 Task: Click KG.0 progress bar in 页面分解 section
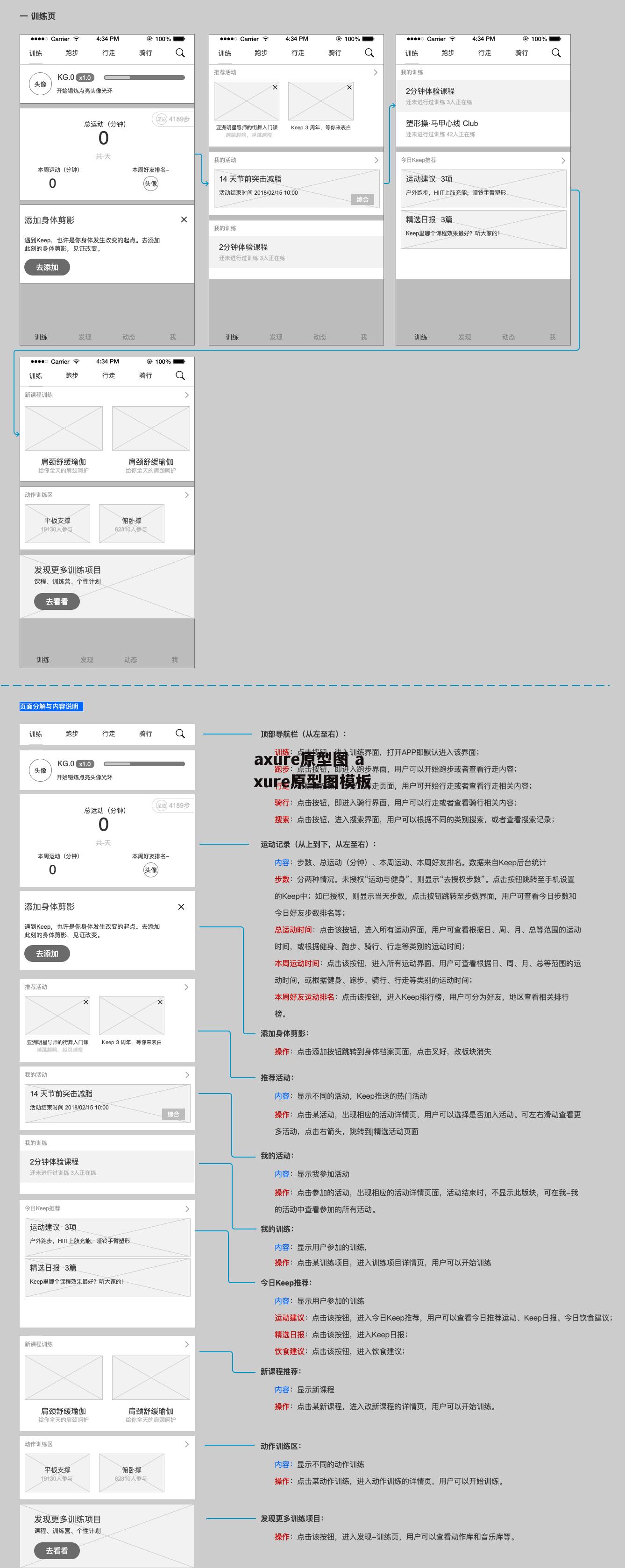pyautogui.click(x=144, y=764)
